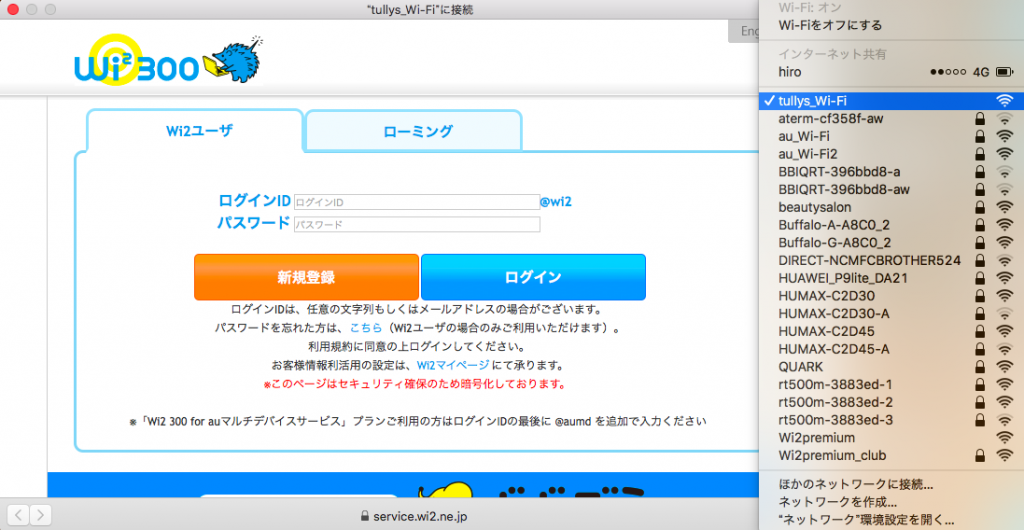The image size is (1024, 530).
Task: Close the tullys_Wi-Fi login window
Action: coord(13,9)
